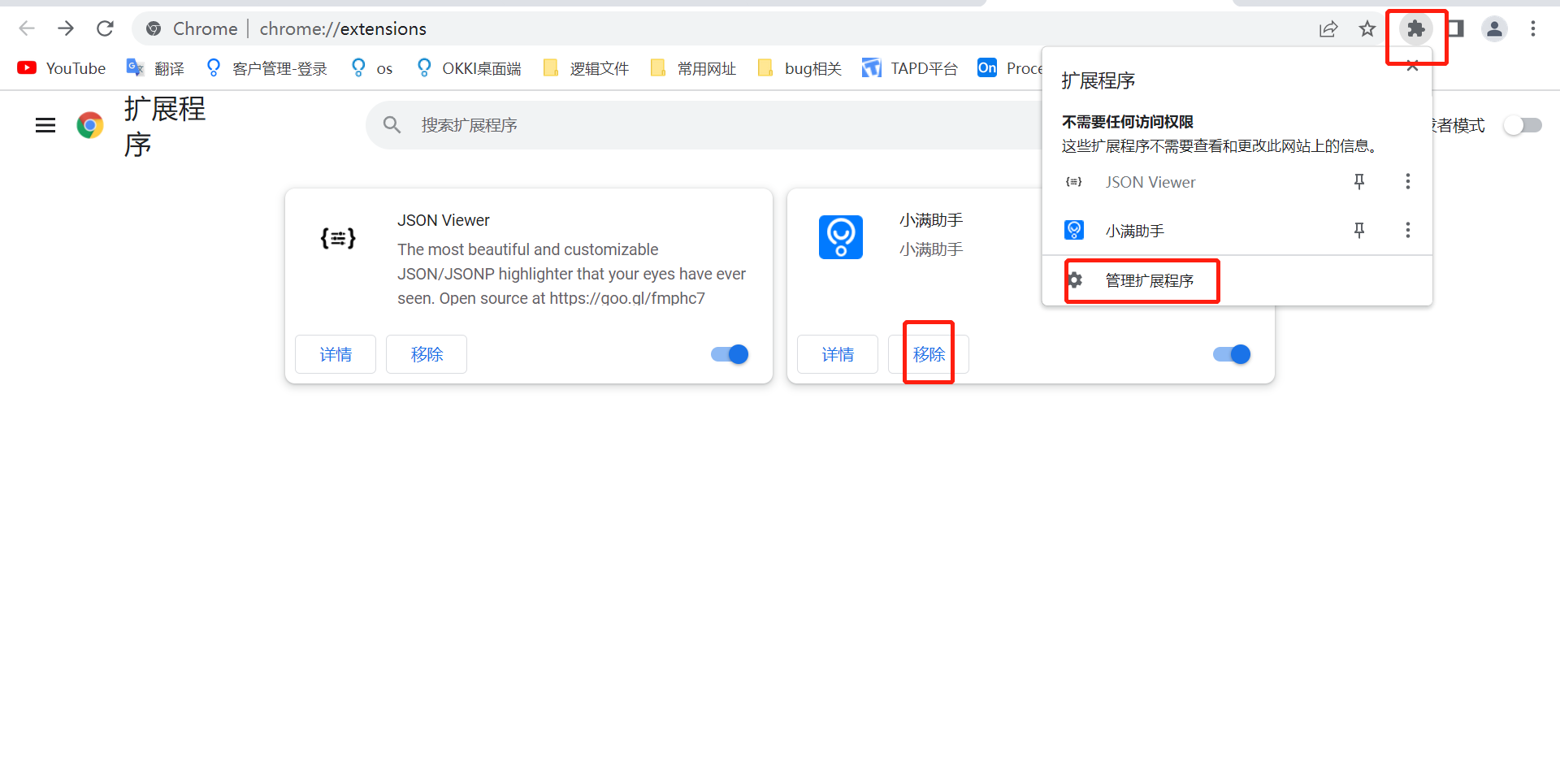Toggle developer mode switch
This screenshot has width=1560, height=784.
coord(1523,125)
